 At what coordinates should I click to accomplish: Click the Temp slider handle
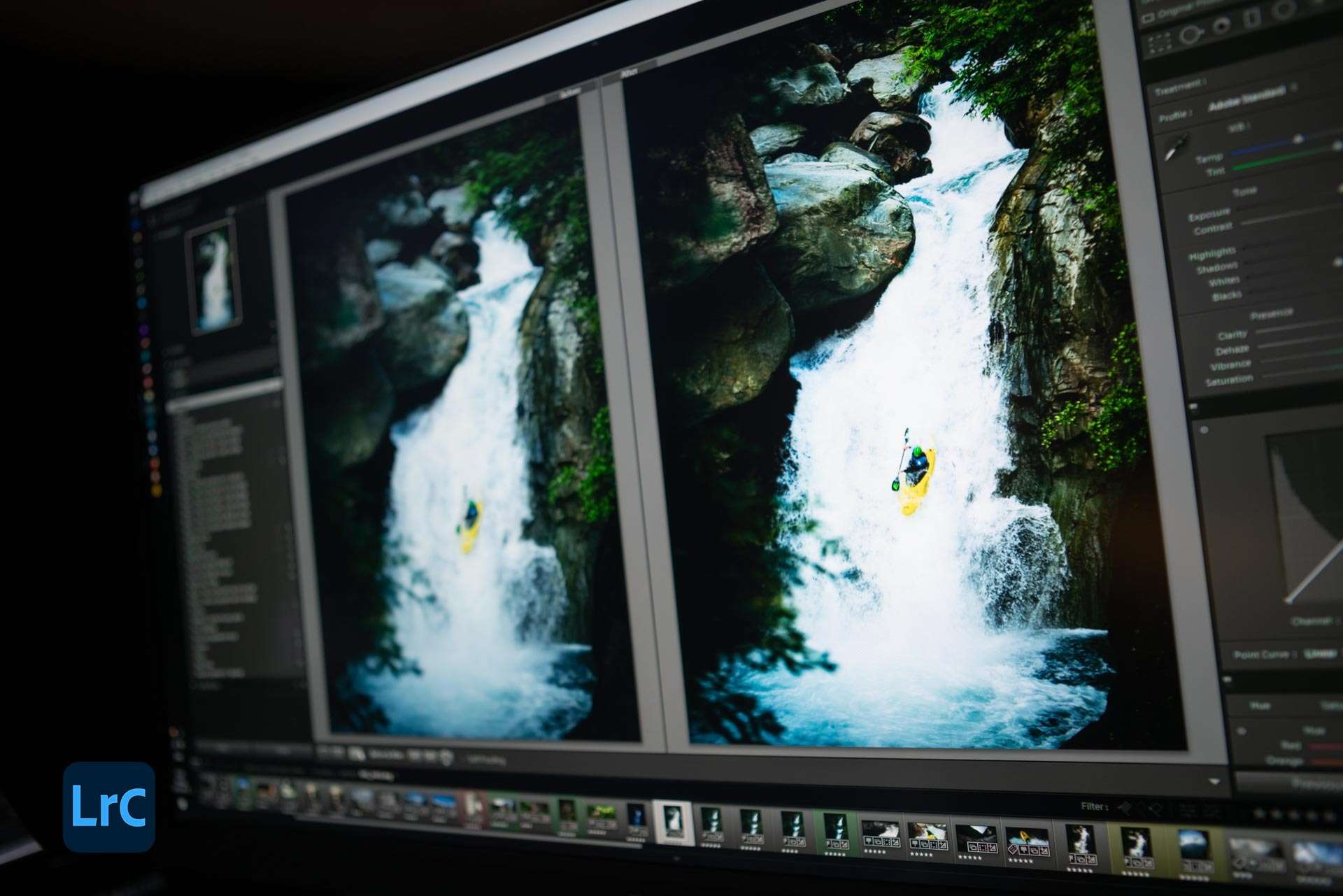click(1298, 140)
